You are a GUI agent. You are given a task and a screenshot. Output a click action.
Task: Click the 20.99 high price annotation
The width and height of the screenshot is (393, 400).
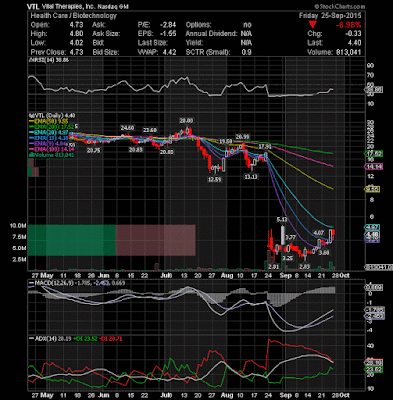click(x=242, y=137)
